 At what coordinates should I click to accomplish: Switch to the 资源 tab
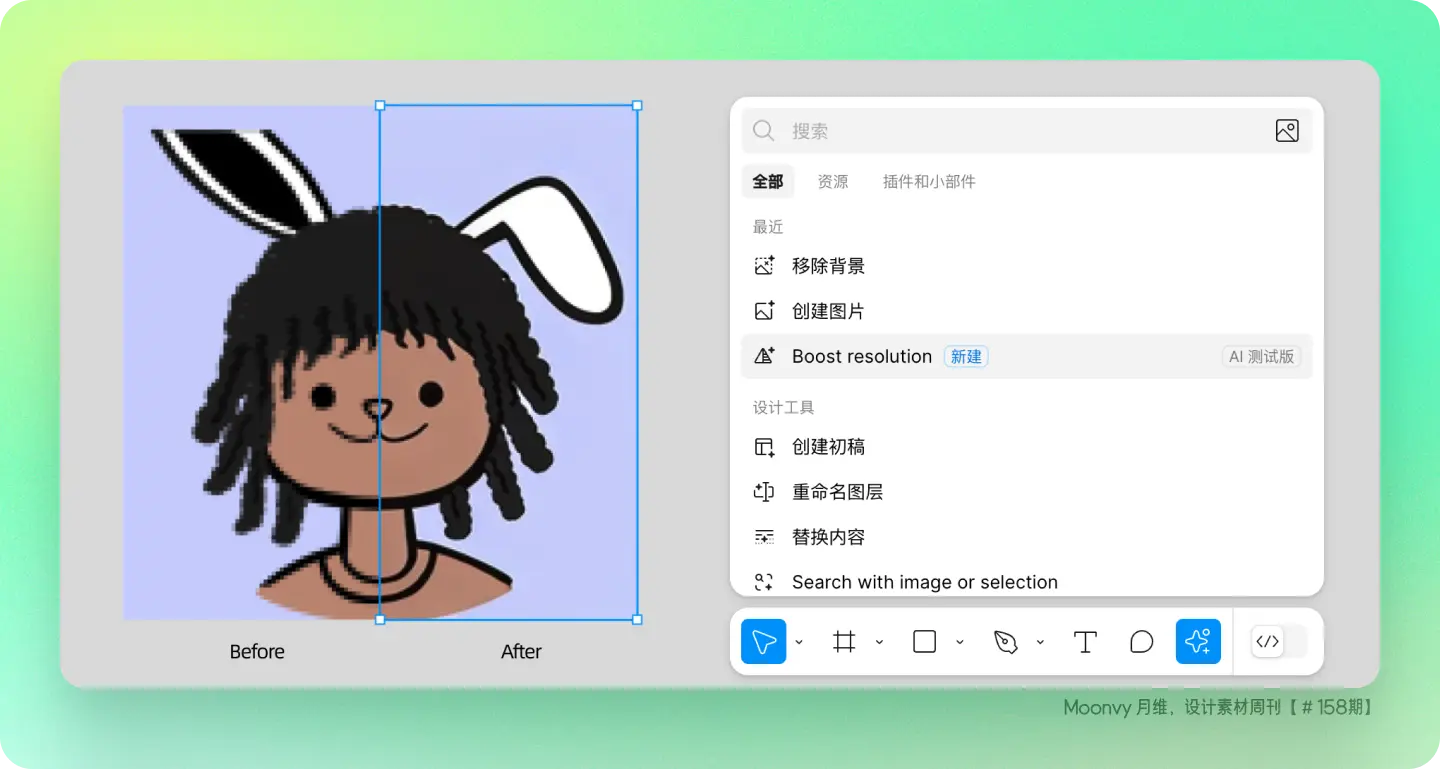832,182
